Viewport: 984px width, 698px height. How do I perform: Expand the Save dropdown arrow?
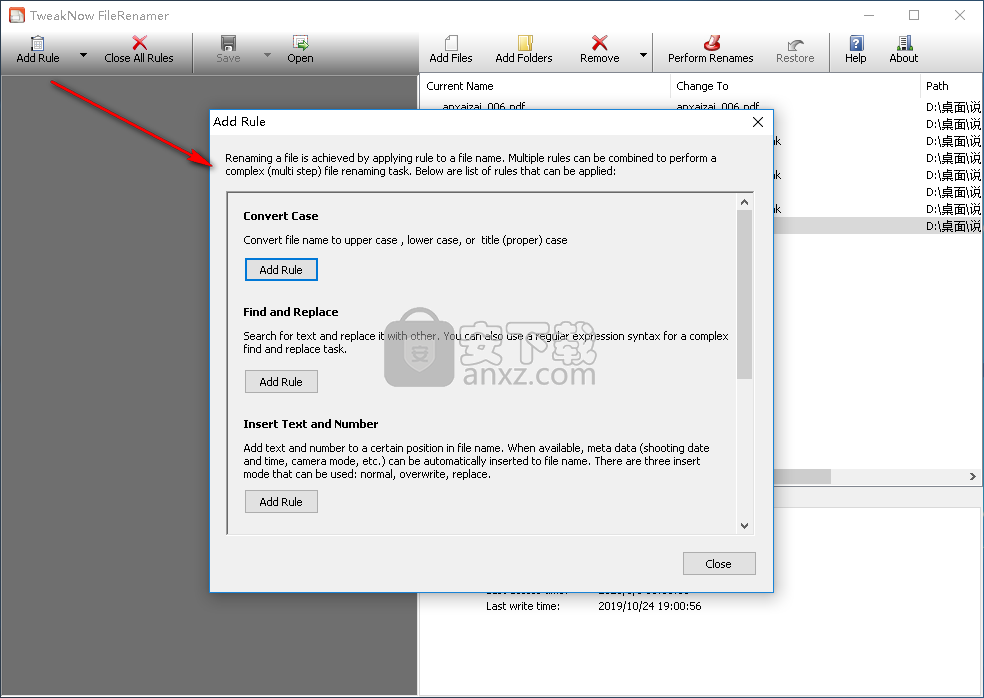267,55
